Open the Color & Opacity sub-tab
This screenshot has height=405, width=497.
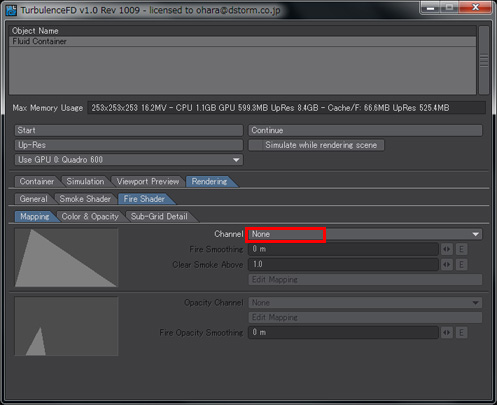coord(90,217)
